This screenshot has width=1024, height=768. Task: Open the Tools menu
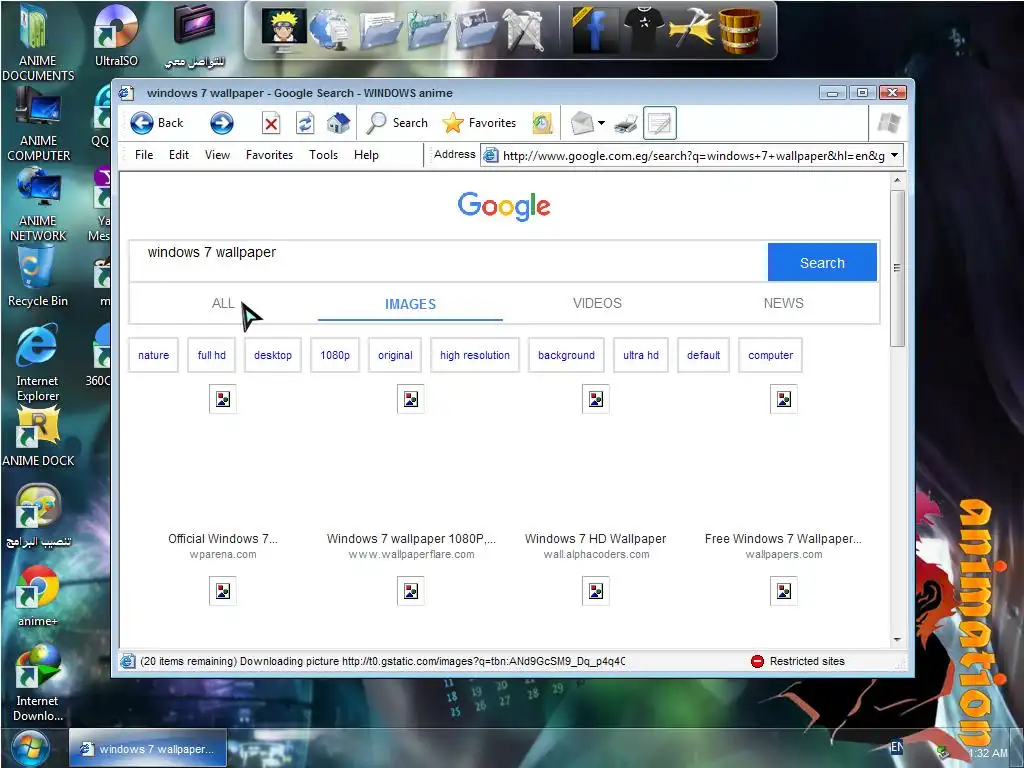(323, 155)
